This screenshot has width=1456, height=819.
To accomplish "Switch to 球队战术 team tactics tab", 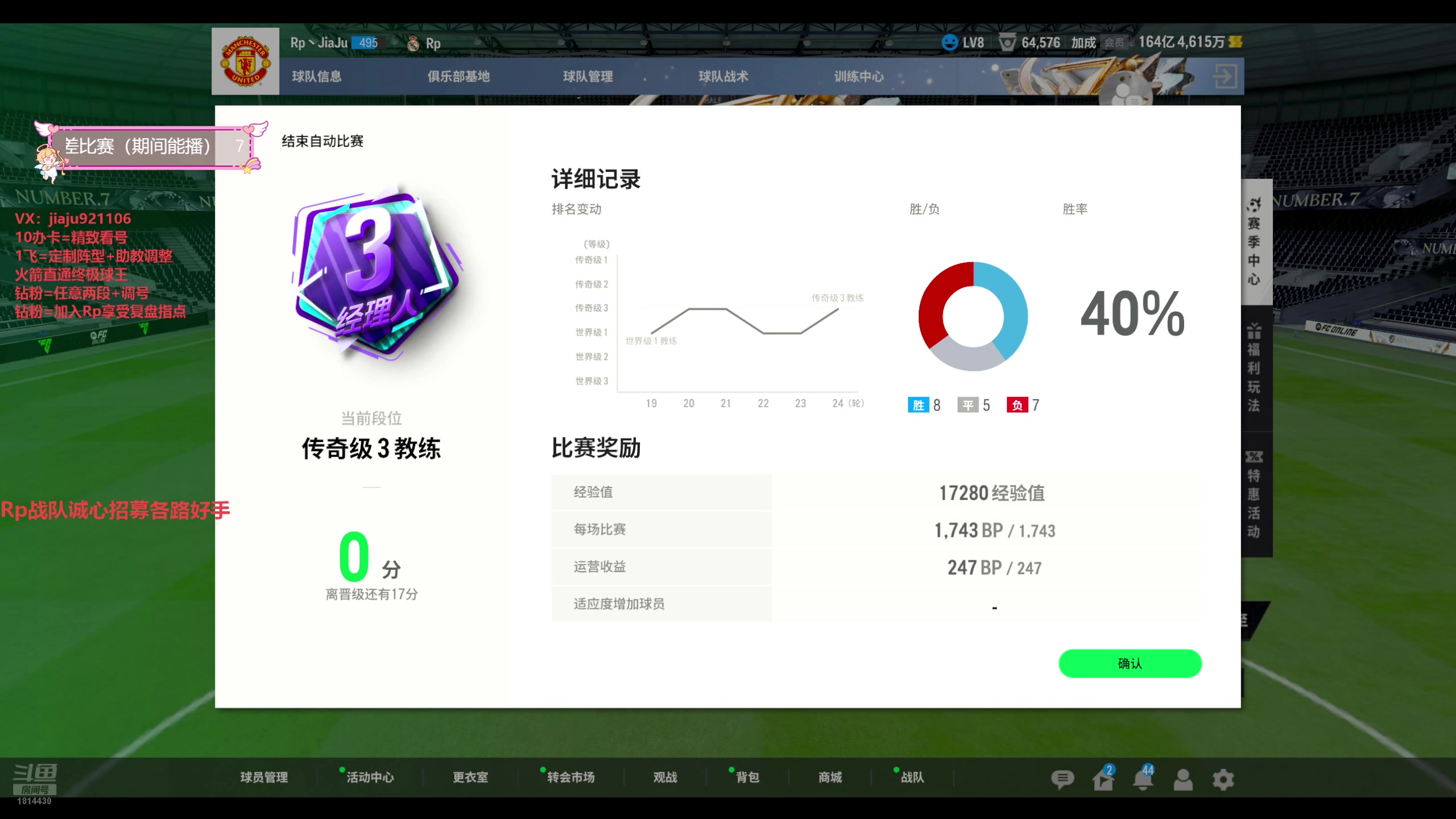I will tap(723, 76).
